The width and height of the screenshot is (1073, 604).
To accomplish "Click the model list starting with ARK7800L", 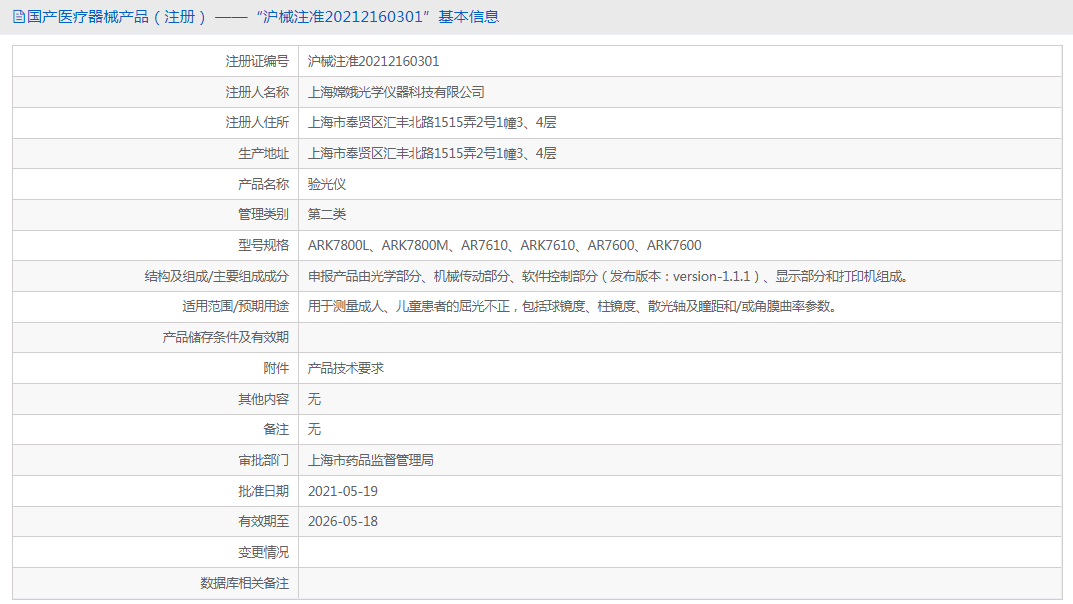I will [504, 245].
